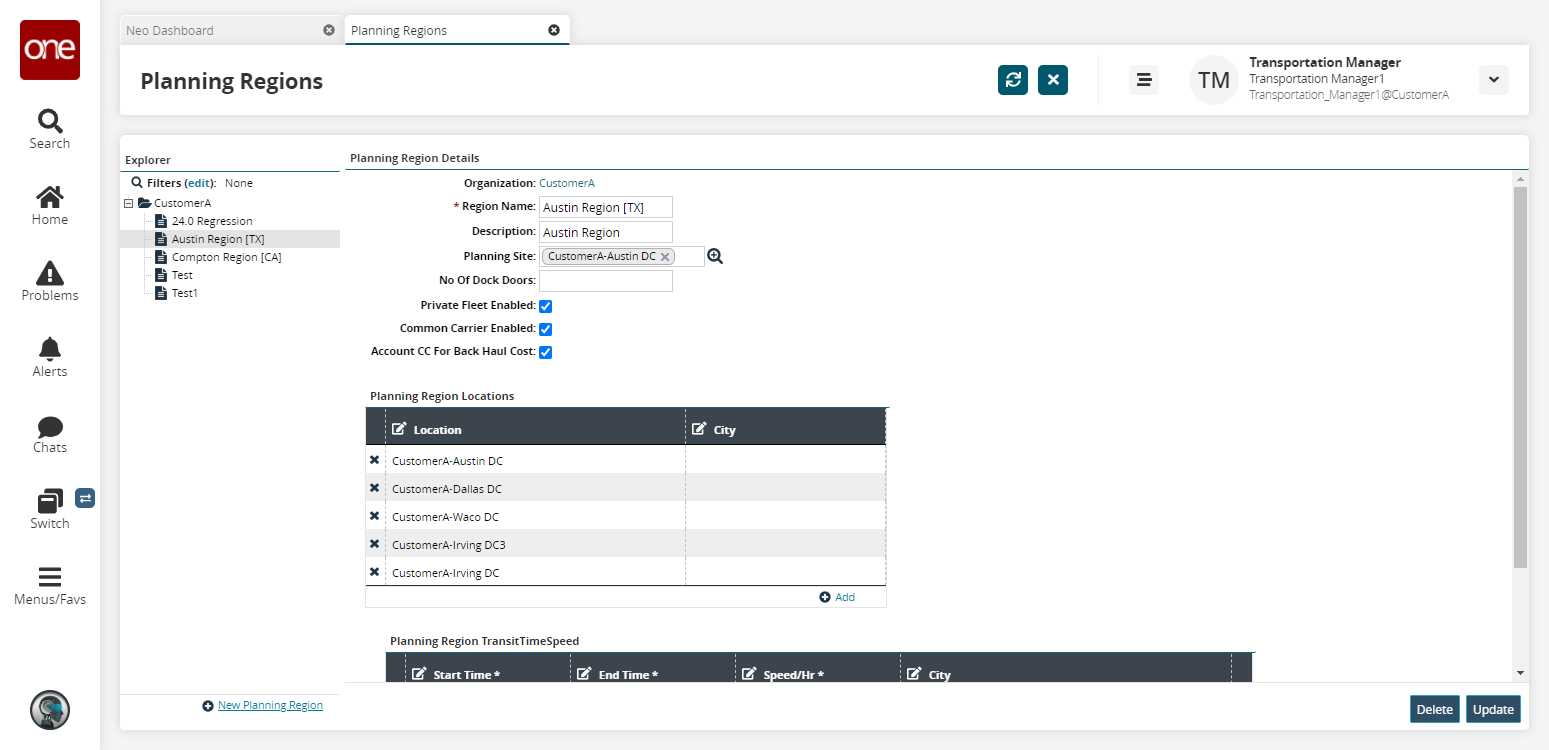Uncheck Private Fleet Enabled checkbox
Viewport: 1549px width, 750px height.
tap(546, 306)
